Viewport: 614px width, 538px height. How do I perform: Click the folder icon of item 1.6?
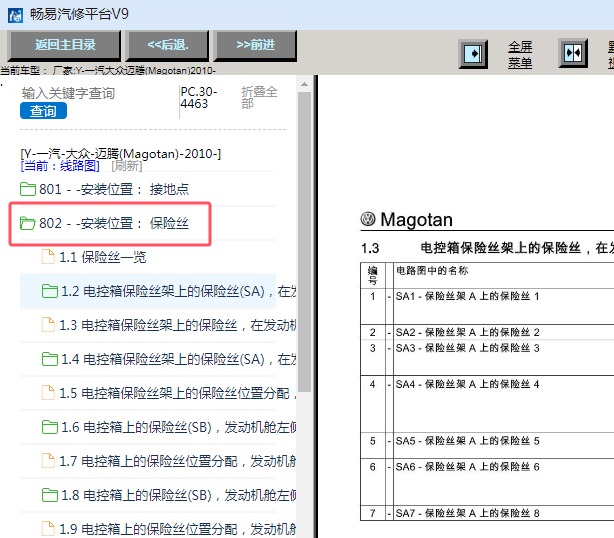tap(50, 427)
